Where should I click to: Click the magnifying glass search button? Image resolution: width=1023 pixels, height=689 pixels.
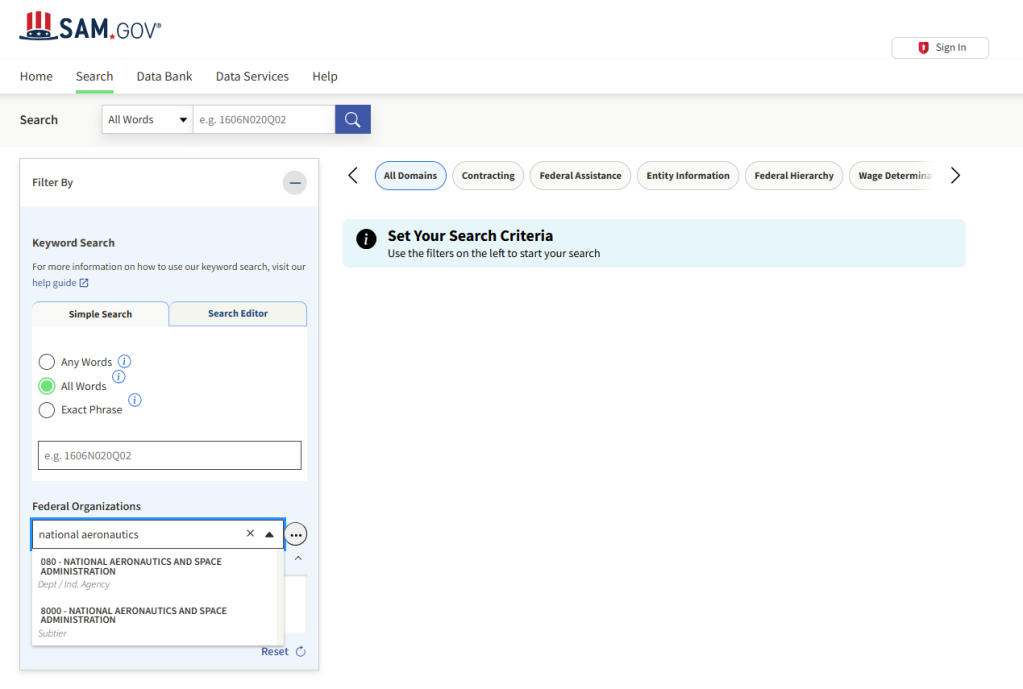[352, 120]
